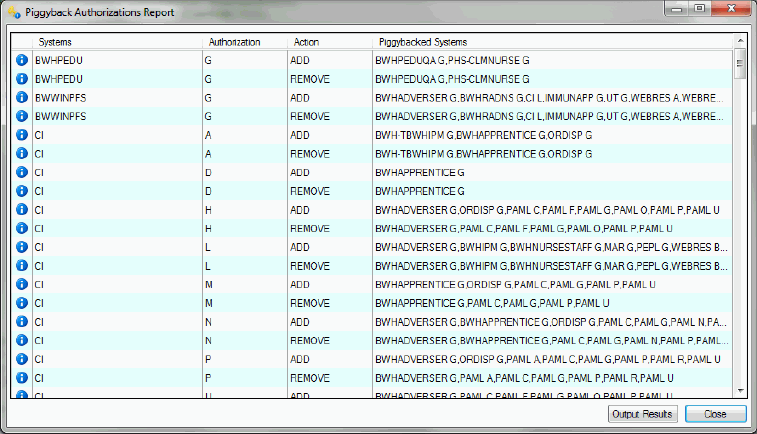Click info icon for CI authorization L REMOVE row
Viewport: 757px width, 434px height.
click(21, 266)
